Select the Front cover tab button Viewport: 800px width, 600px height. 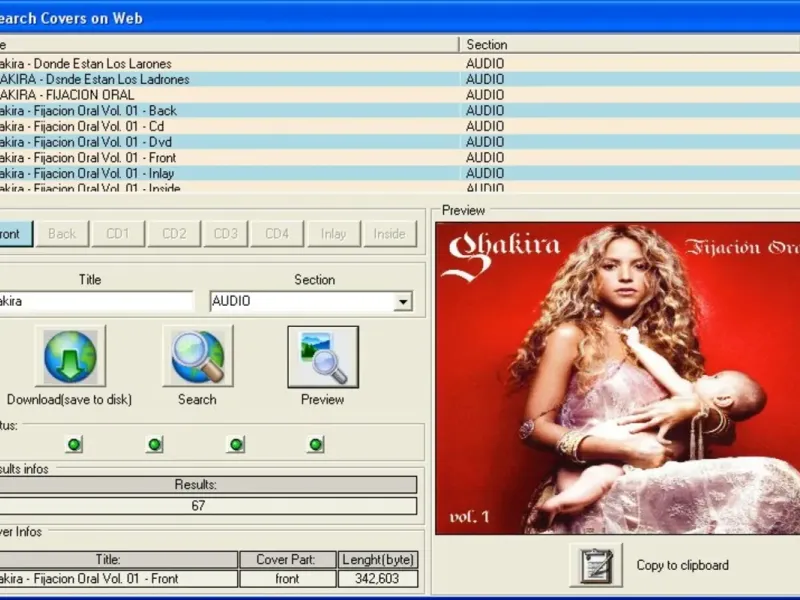15,234
